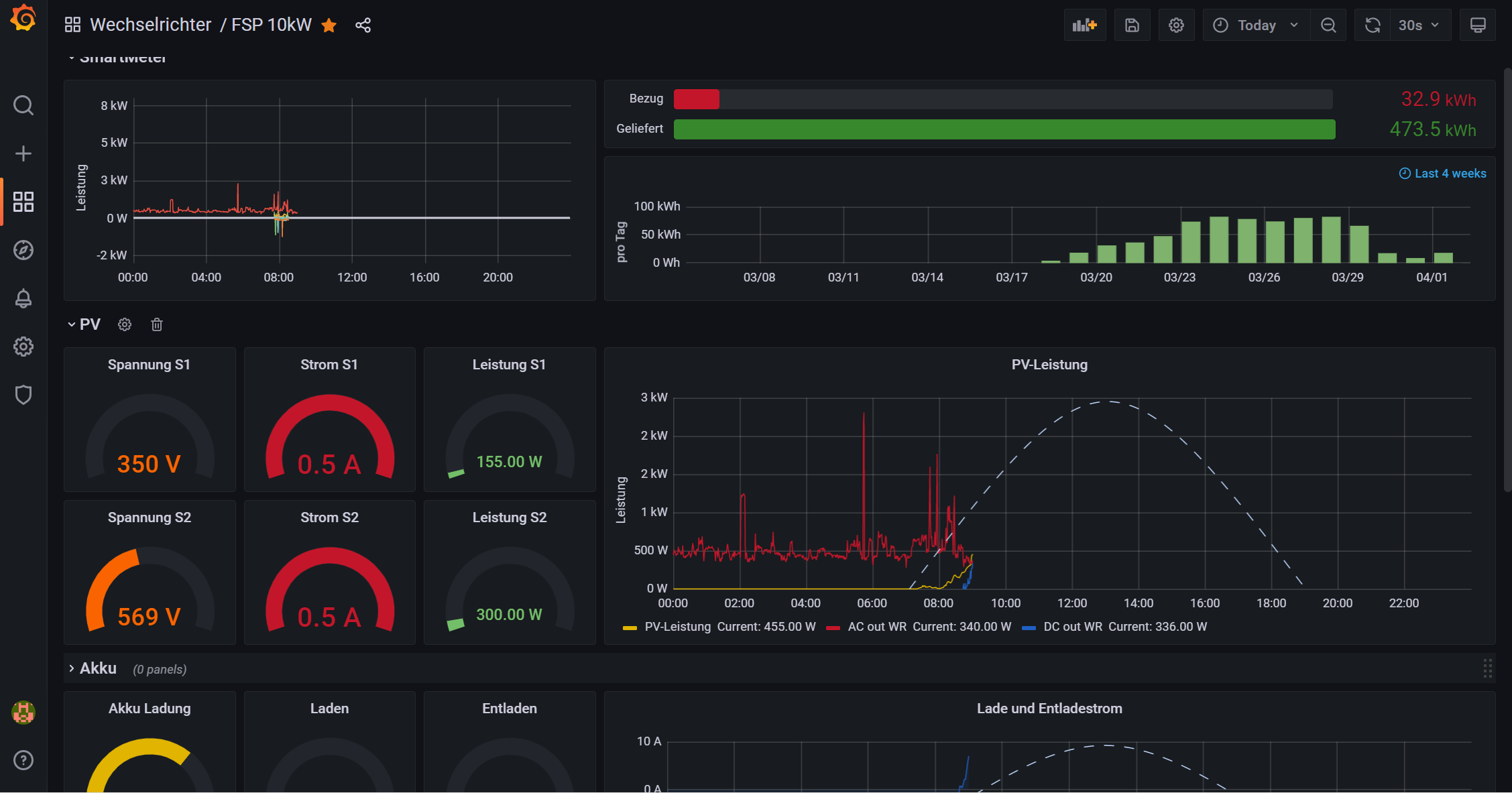Viewport: 1512px width, 793px height.
Task: Delete PV row using trash icon
Action: (x=157, y=324)
